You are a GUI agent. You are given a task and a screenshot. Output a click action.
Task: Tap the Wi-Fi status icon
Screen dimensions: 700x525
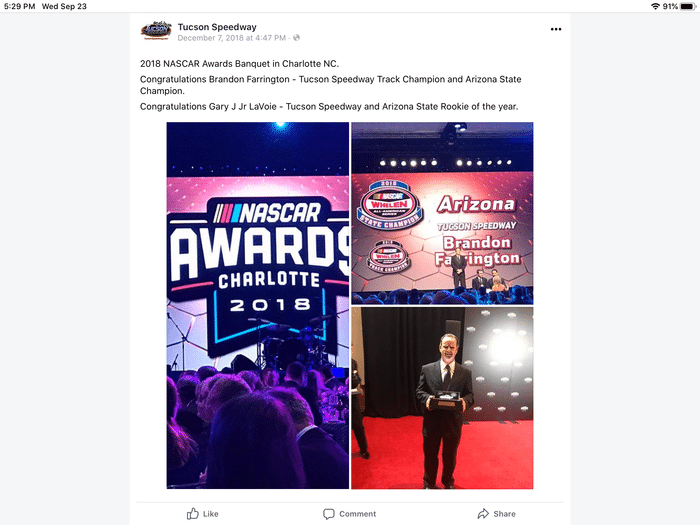tap(655, 6)
